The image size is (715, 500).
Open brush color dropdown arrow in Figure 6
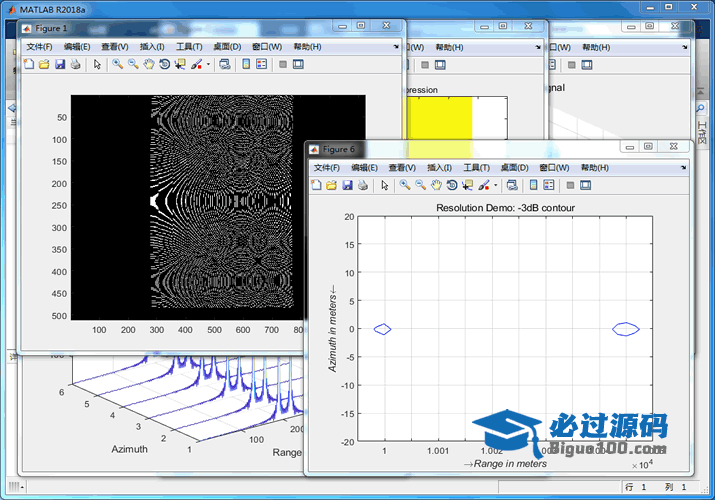pyautogui.click(x=496, y=185)
